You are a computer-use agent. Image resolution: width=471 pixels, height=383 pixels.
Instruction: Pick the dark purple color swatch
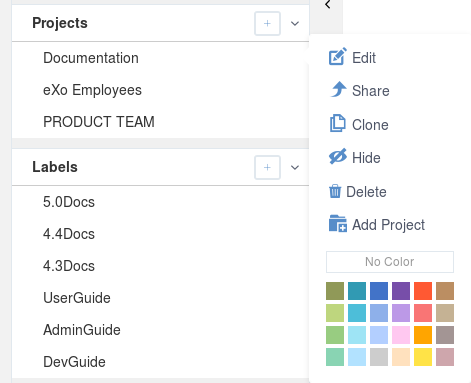401,291
